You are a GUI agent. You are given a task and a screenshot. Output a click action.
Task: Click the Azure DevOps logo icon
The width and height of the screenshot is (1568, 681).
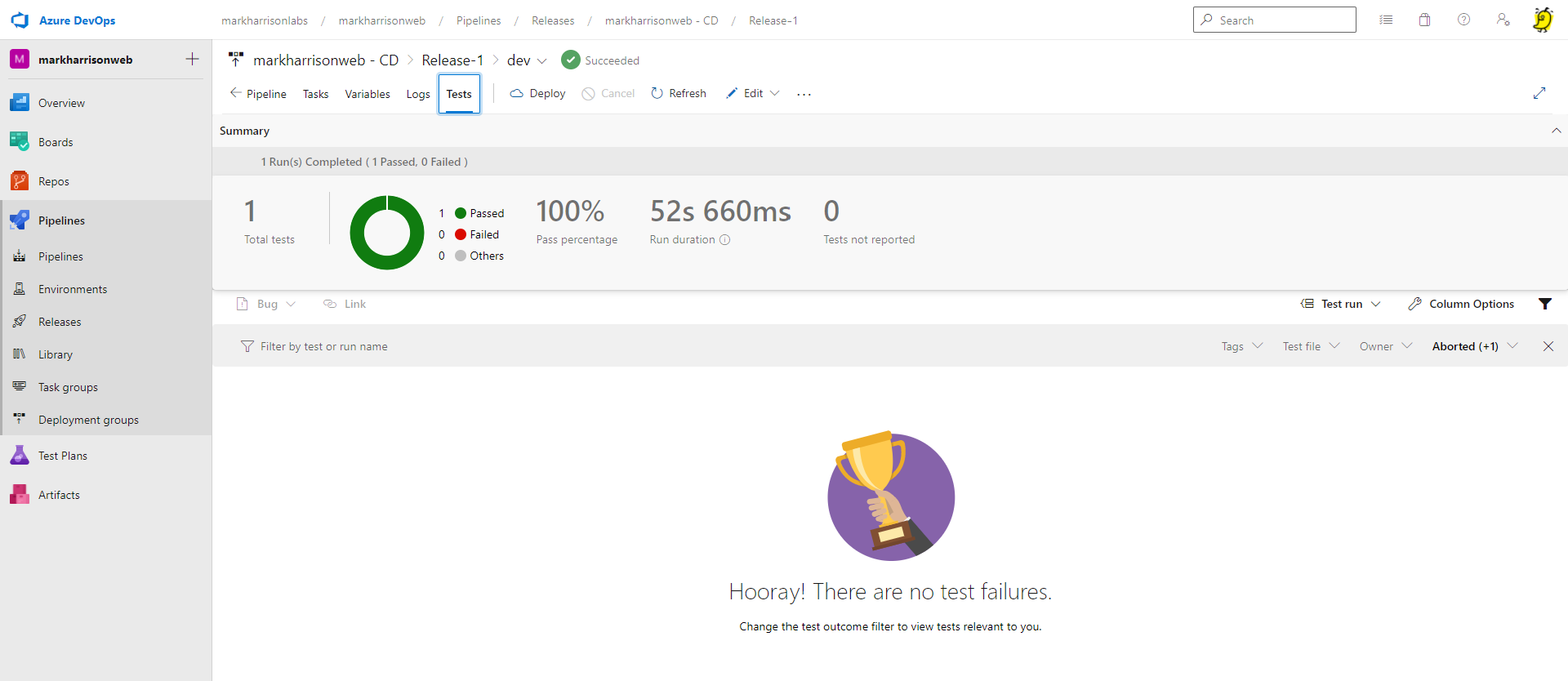[x=20, y=20]
